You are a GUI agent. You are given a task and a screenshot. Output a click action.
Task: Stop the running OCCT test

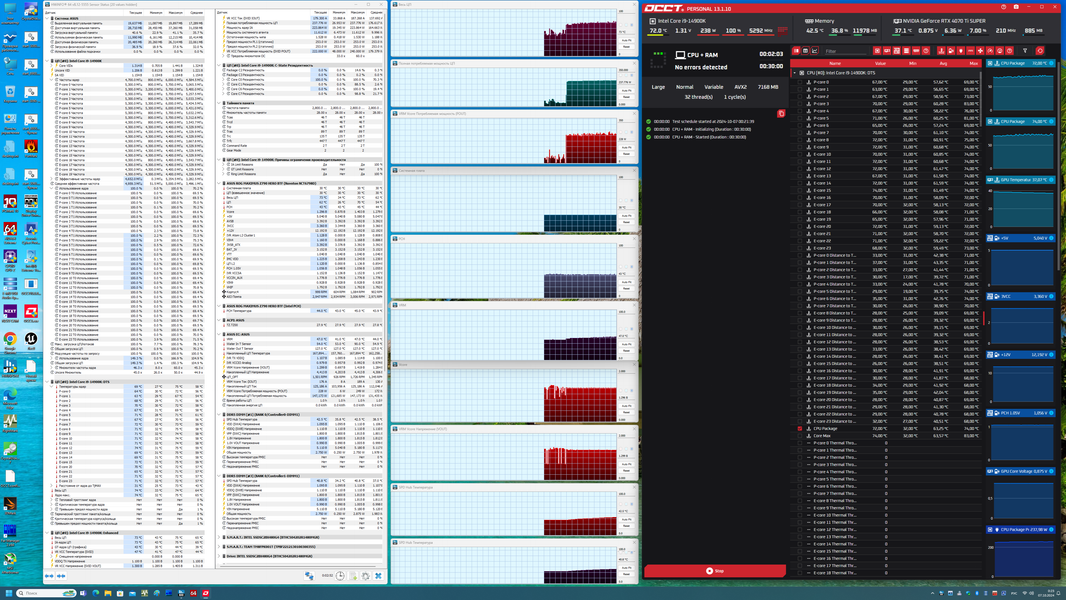[715, 571]
